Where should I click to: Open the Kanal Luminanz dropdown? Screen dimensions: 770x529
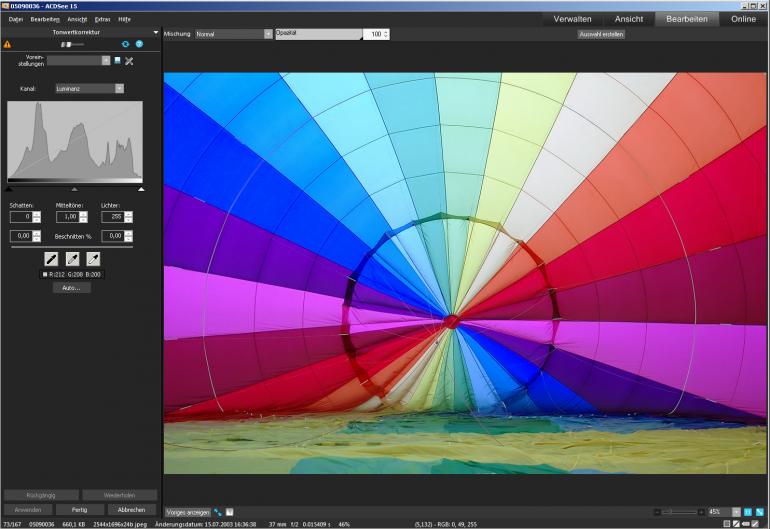pos(119,88)
